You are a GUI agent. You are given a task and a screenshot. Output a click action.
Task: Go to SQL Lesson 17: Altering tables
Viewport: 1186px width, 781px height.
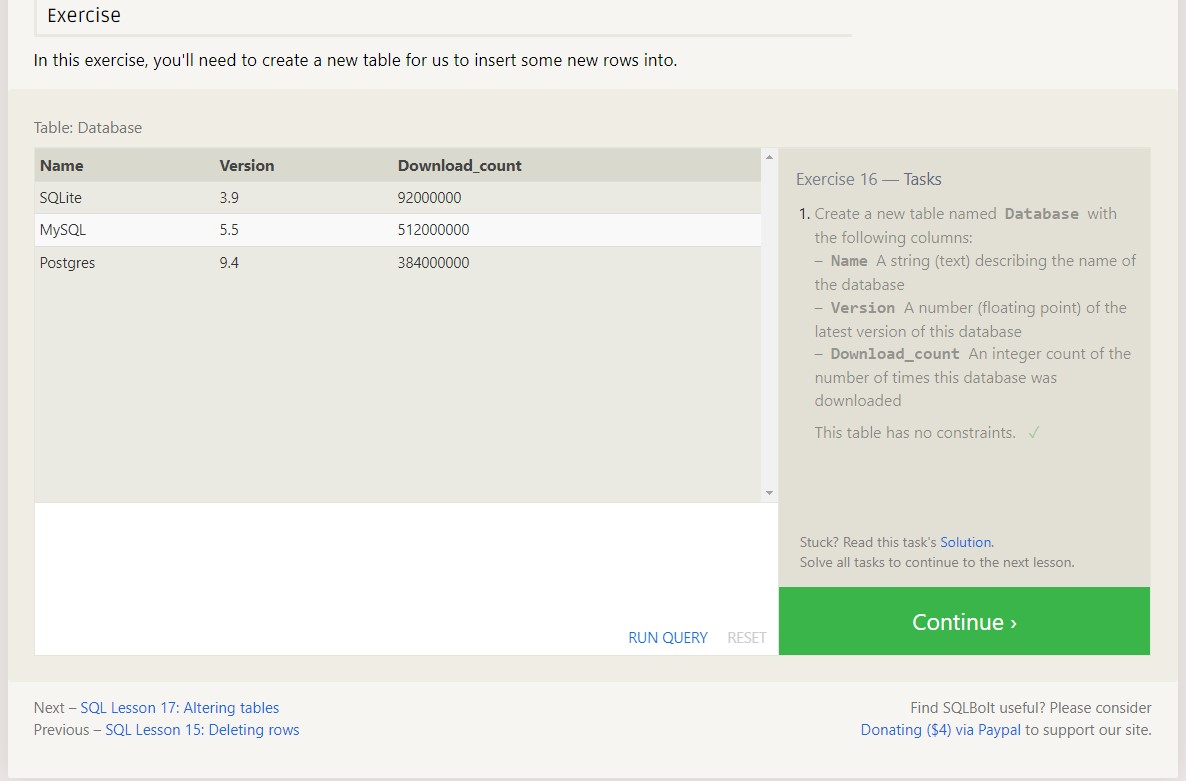[x=179, y=708]
